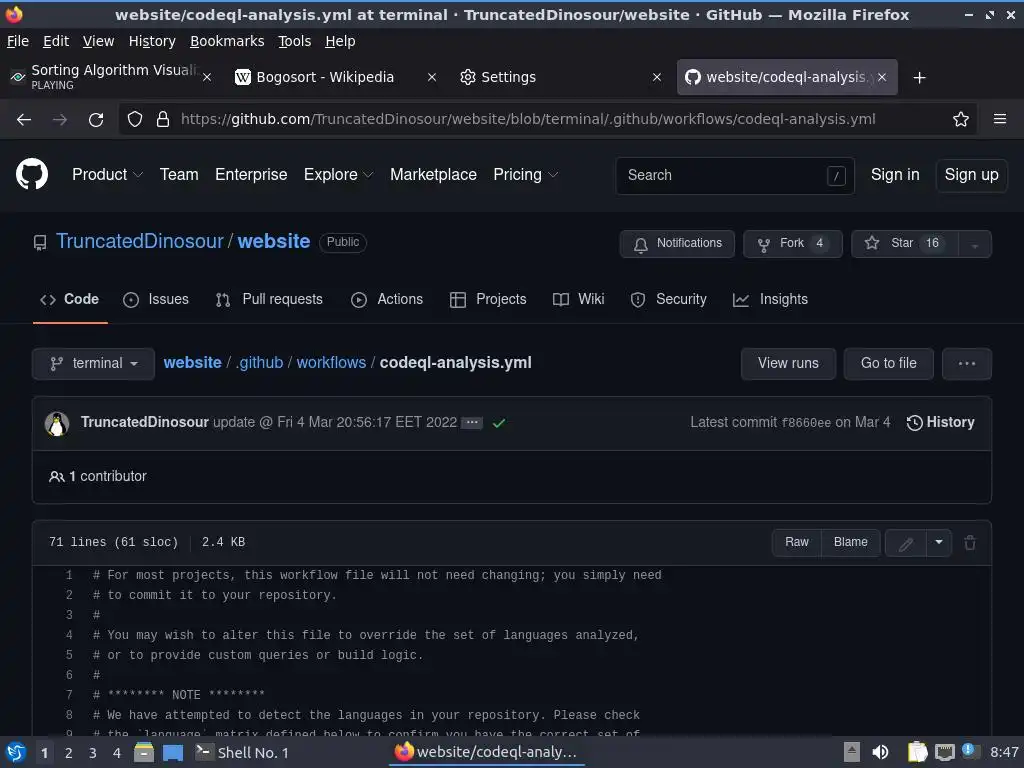The image size is (1024, 768).
Task: Expand the Explore dropdown menu
Action: [338, 175]
